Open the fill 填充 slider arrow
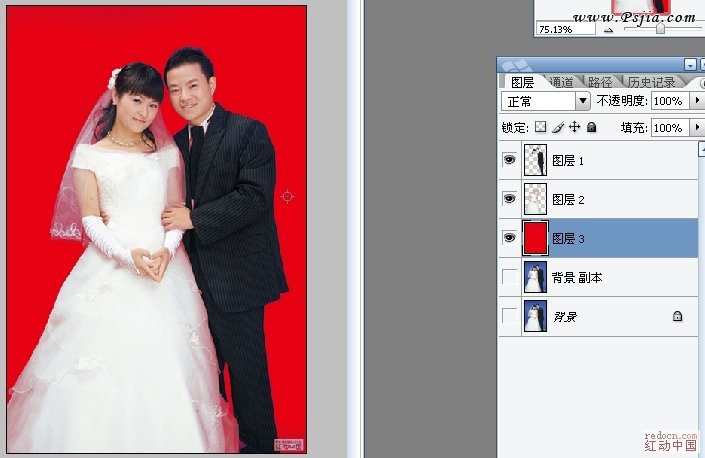 coord(697,128)
